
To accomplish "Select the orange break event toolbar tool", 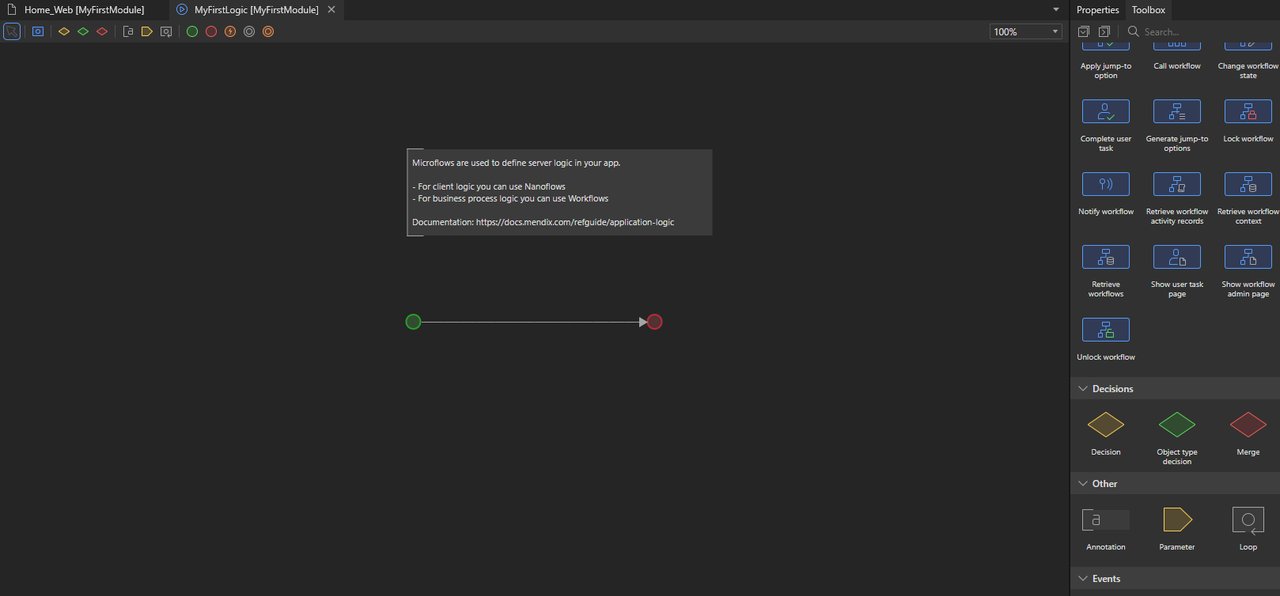I will coord(268,31).
